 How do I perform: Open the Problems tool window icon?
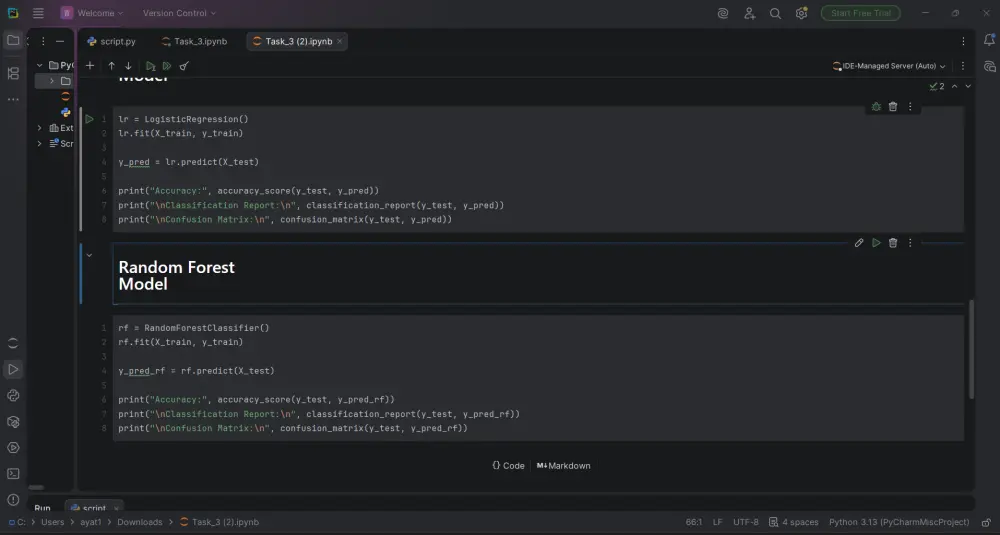coord(13,500)
